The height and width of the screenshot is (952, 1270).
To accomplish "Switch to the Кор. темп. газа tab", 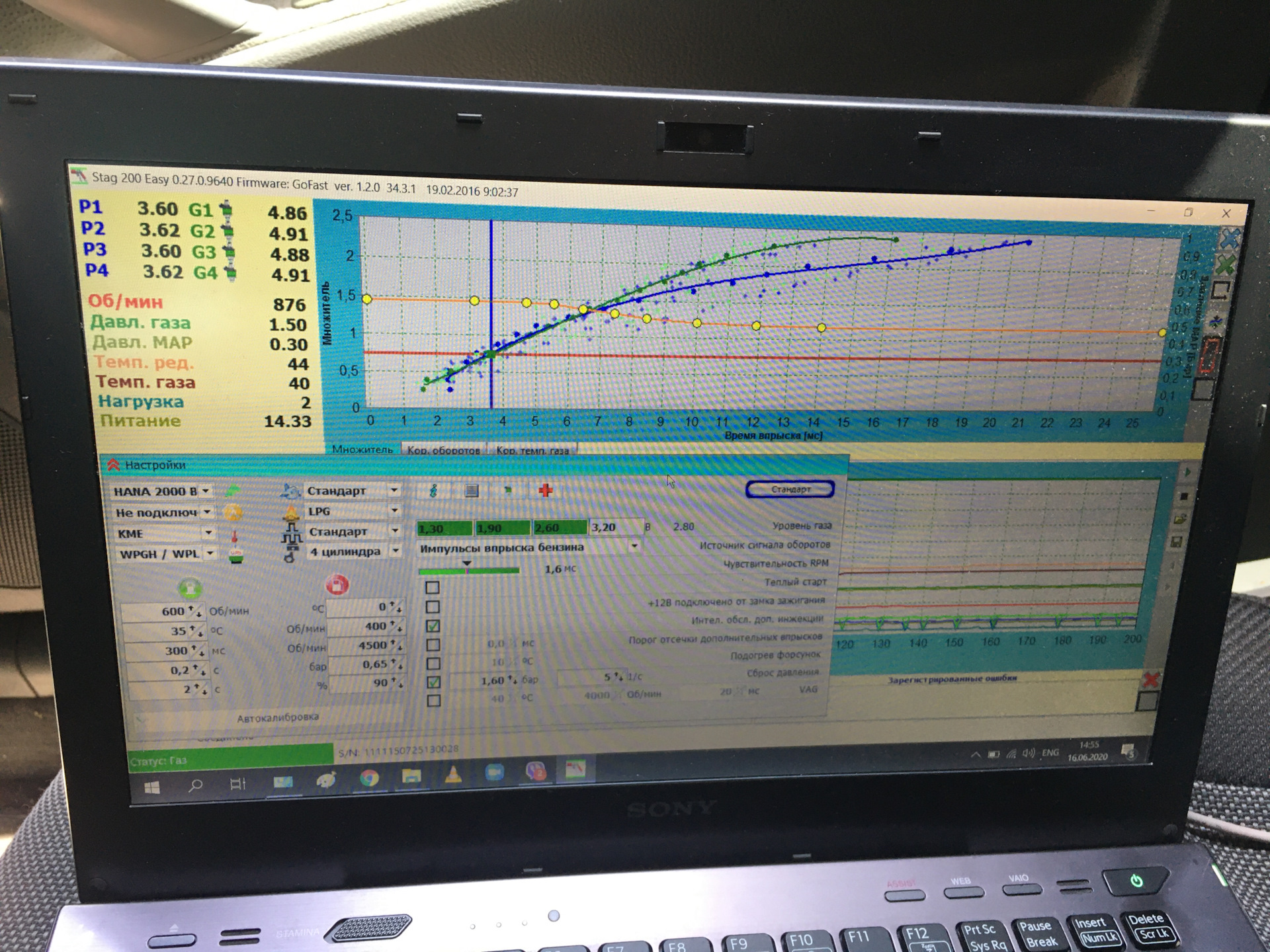I will [532, 450].
